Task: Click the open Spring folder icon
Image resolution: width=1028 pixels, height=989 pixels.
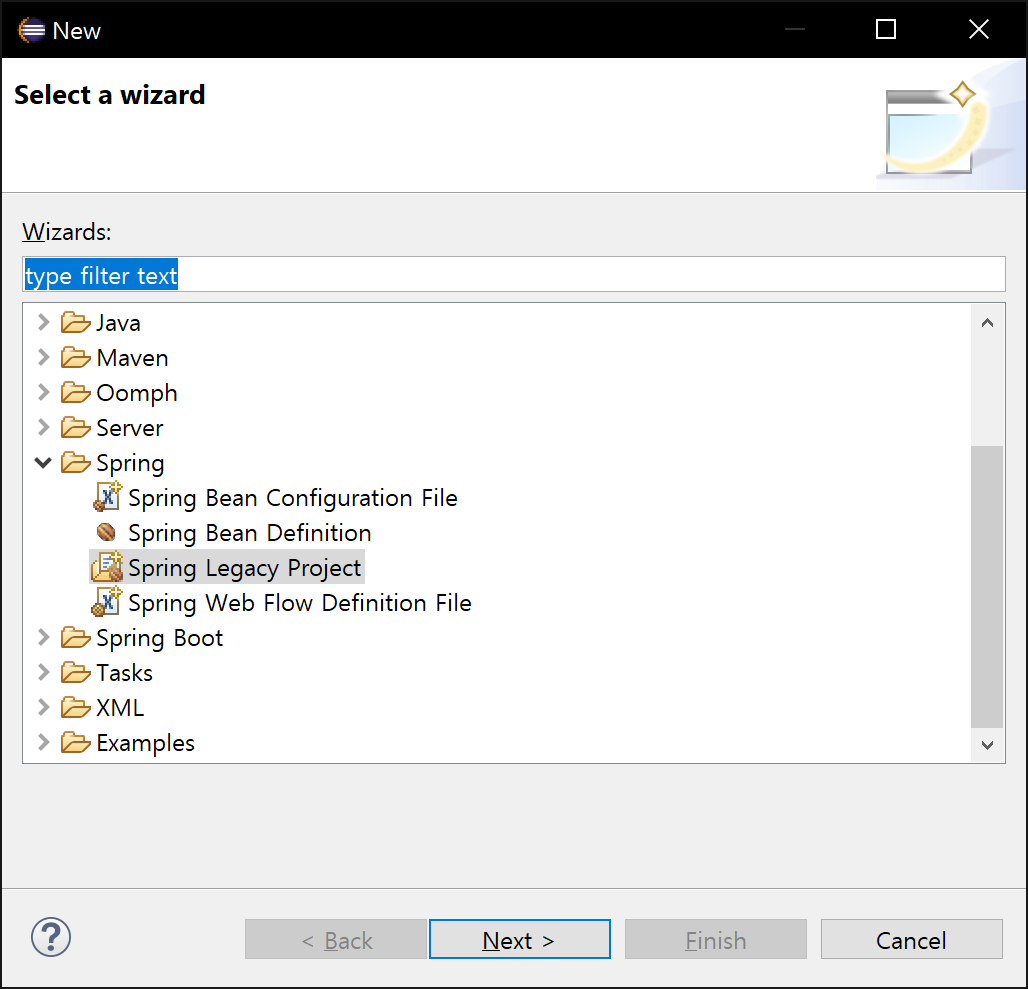Action: pos(75,463)
